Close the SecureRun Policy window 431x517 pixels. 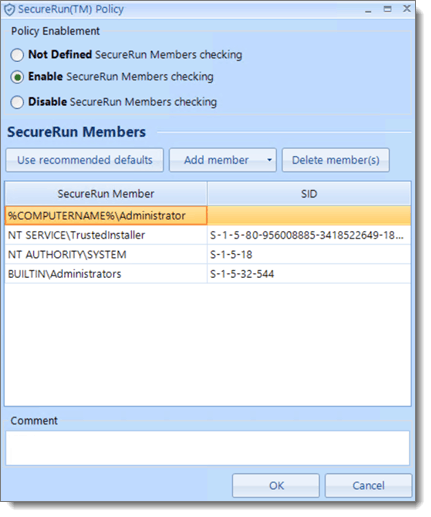pyautogui.click(x=407, y=9)
